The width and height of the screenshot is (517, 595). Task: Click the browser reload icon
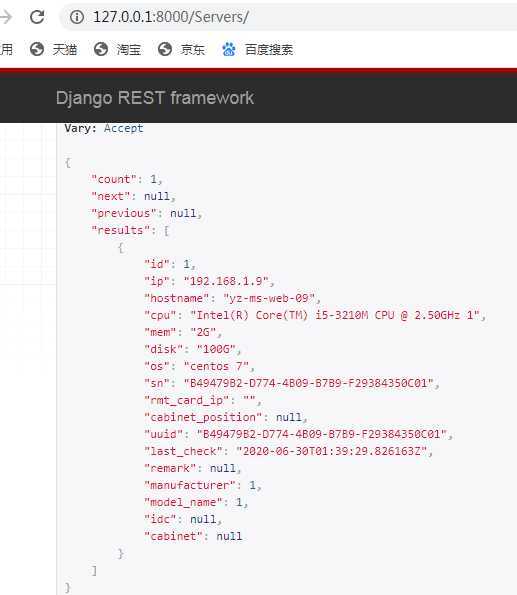[x=37, y=17]
